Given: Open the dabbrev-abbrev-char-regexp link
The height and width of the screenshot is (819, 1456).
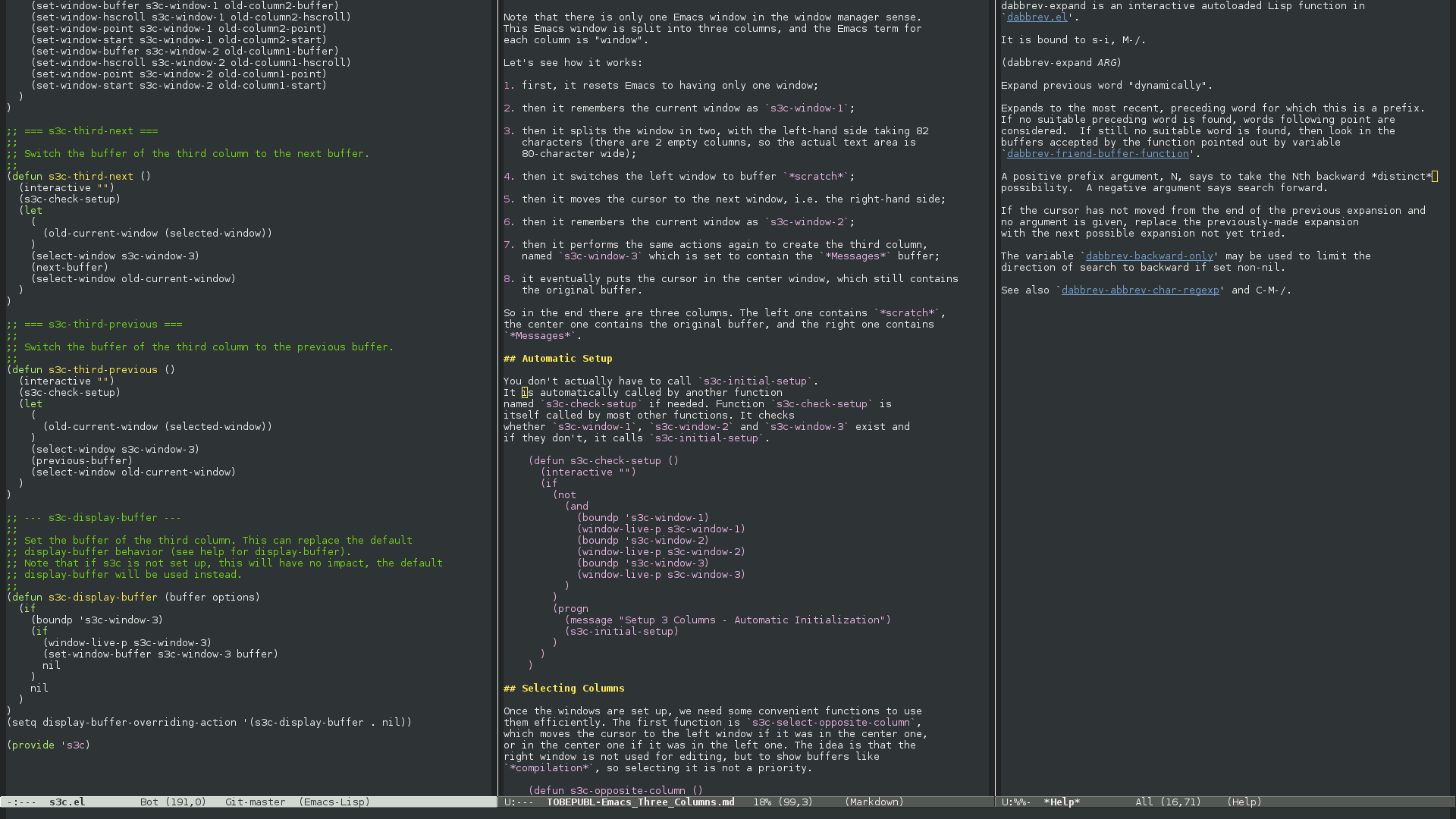Looking at the screenshot, I should click(x=1140, y=290).
